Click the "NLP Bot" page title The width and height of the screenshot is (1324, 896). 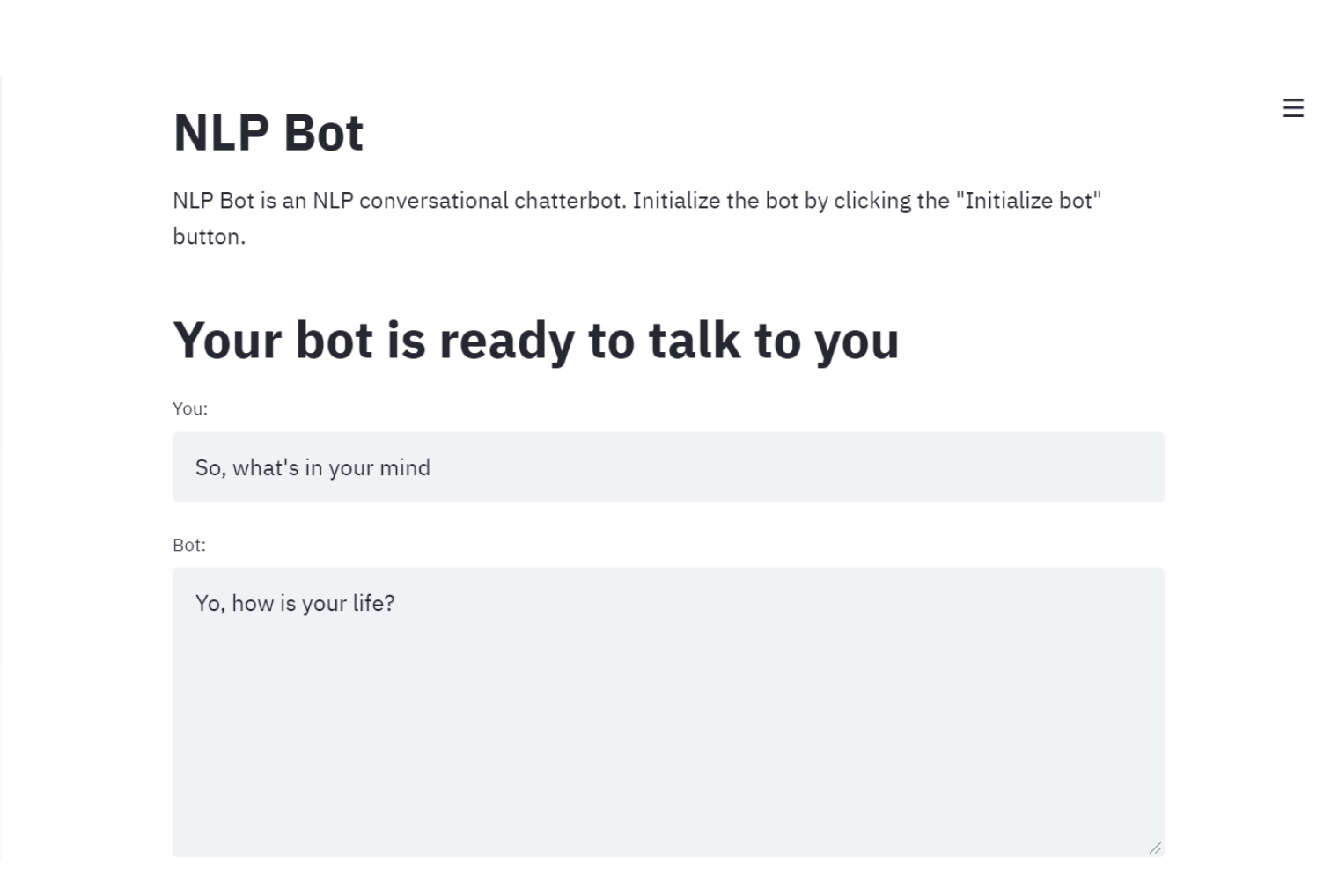tap(268, 133)
